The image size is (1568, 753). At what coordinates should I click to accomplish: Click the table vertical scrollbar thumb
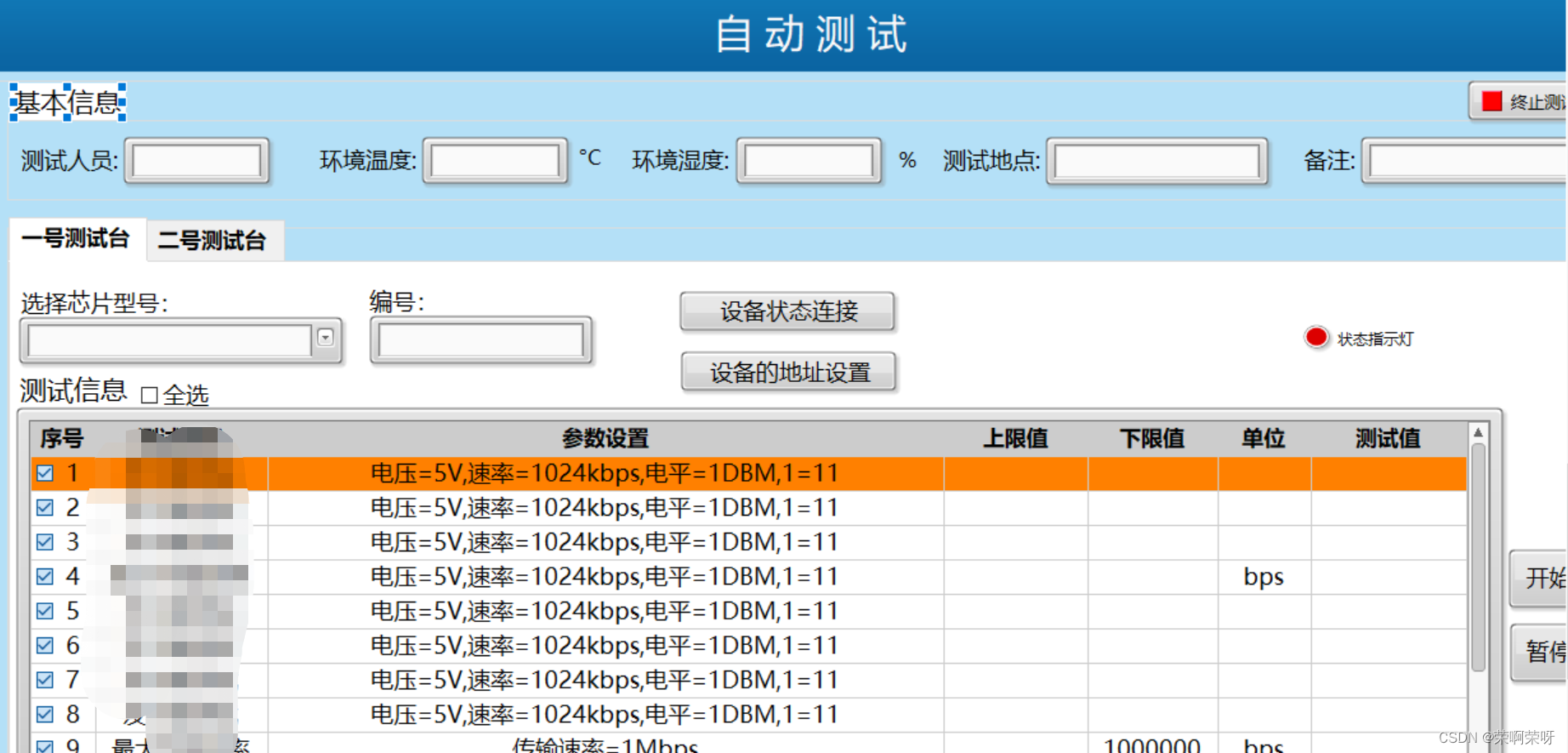(x=1478, y=556)
